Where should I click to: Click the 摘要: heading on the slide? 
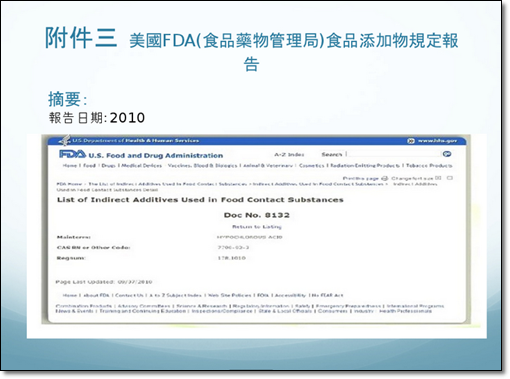(x=68, y=99)
